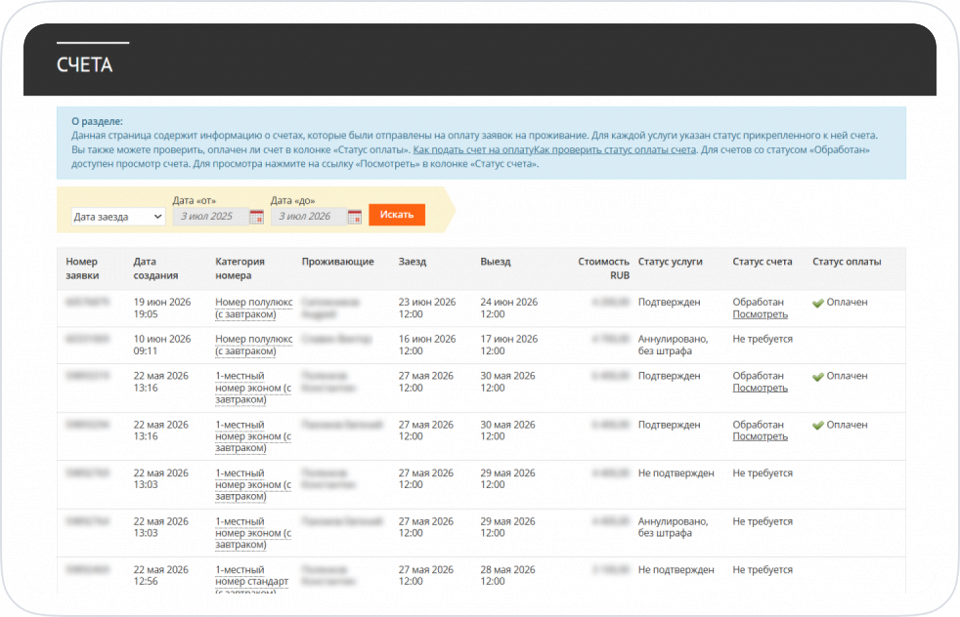Click the Дата создания column header

156,269
